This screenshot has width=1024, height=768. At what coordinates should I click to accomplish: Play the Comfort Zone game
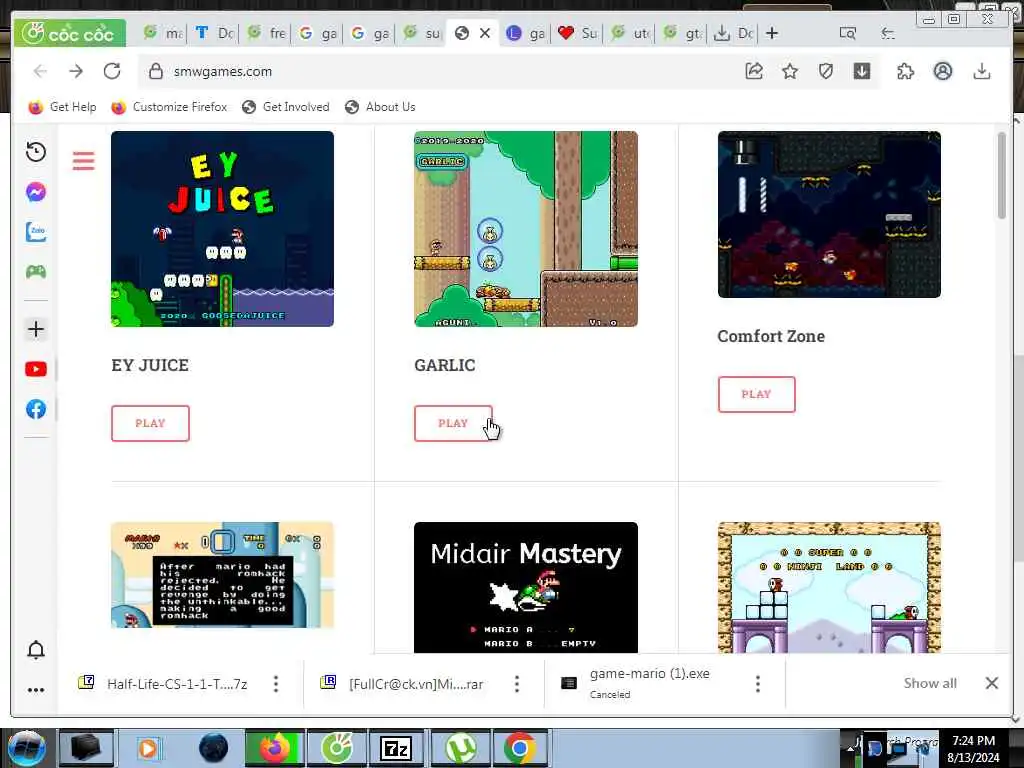coord(756,394)
